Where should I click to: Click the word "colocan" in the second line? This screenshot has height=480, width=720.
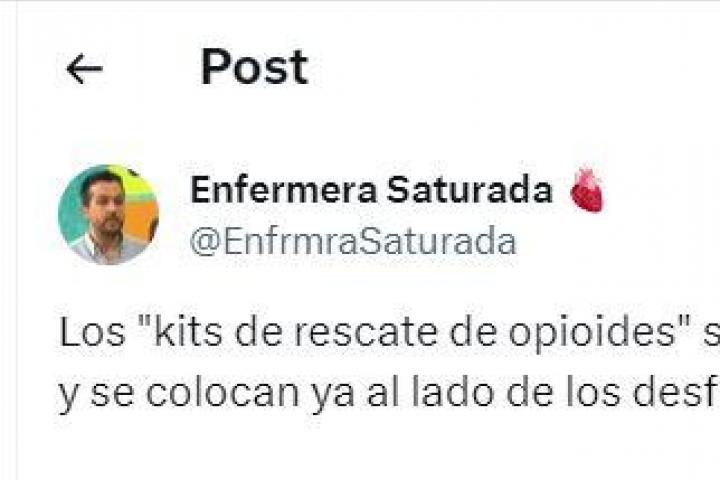pyautogui.click(x=222, y=394)
